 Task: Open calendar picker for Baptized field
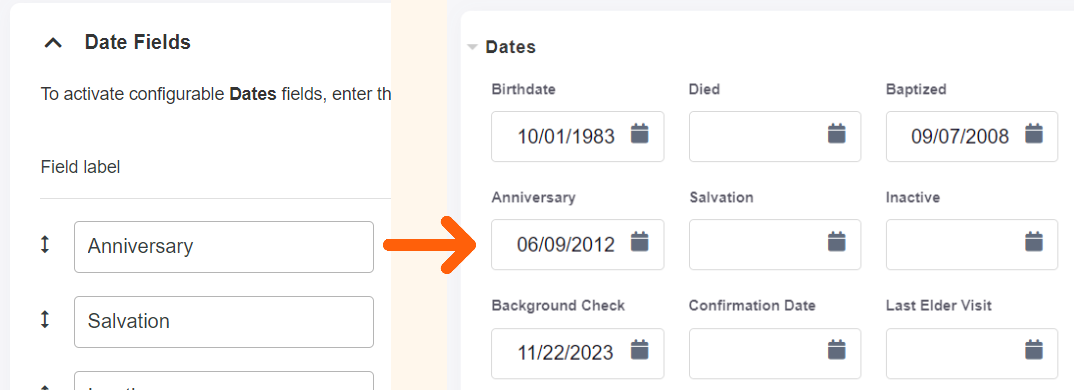[1034, 134]
